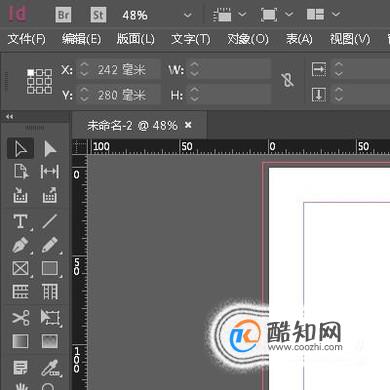Select the Pen tool
390x390 pixels.
pos(21,246)
